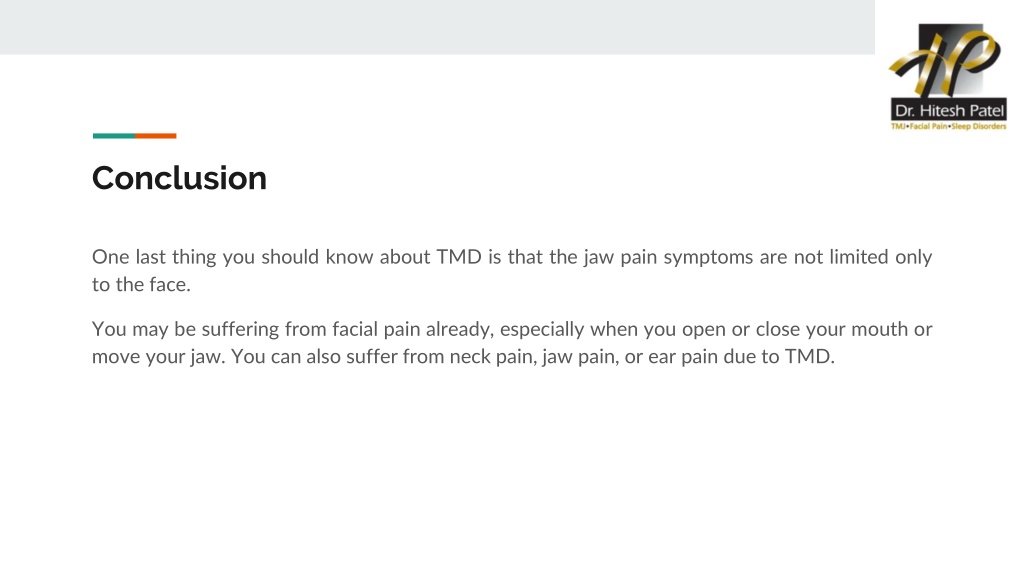Pick the teal segment of the accent bar

114,136
